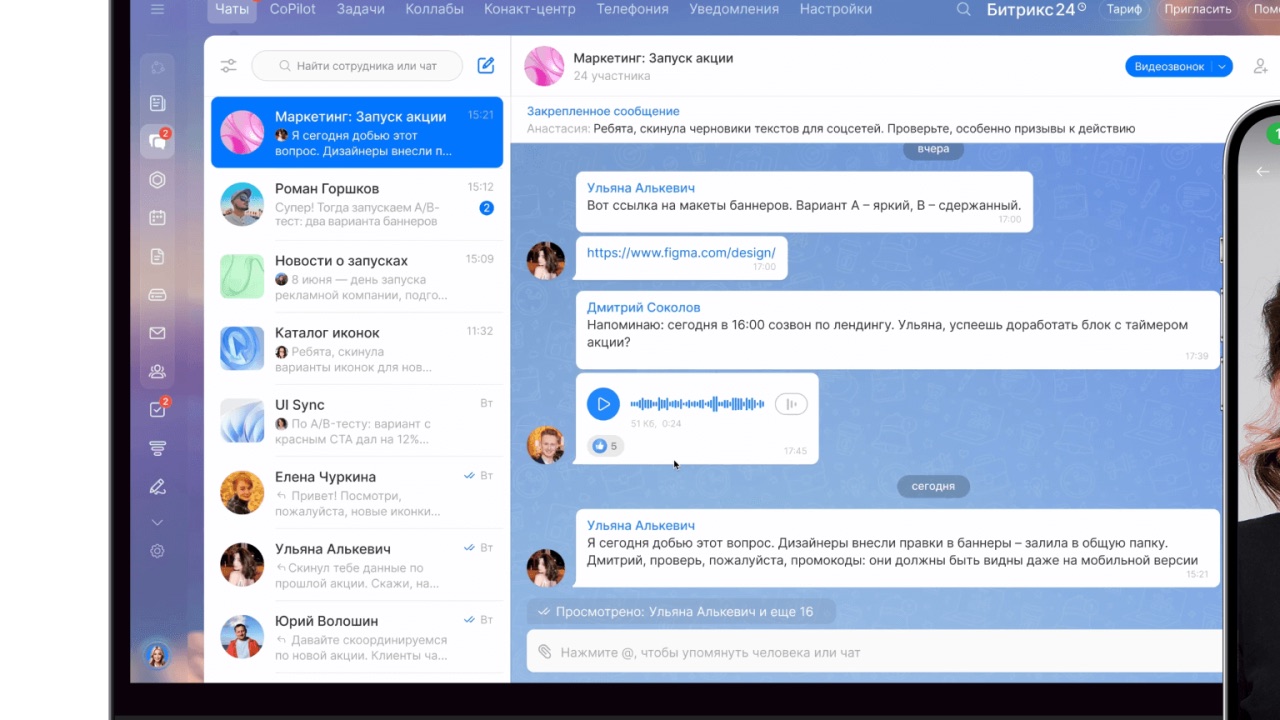The height and width of the screenshot is (720, 1280).
Task: Click the paperclip attach icon
Action: point(545,652)
